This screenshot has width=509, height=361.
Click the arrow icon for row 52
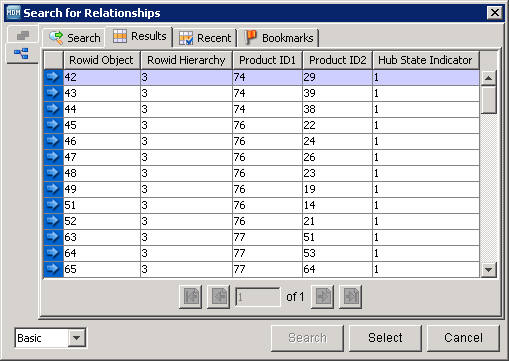pyautogui.click(x=53, y=221)
